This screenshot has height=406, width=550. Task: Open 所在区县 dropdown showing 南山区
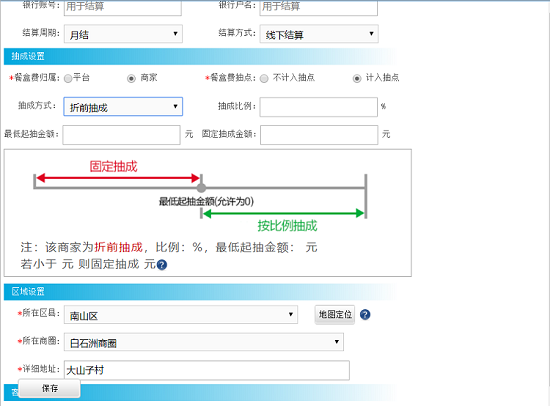pyautogui.click(x=181, y=314)
